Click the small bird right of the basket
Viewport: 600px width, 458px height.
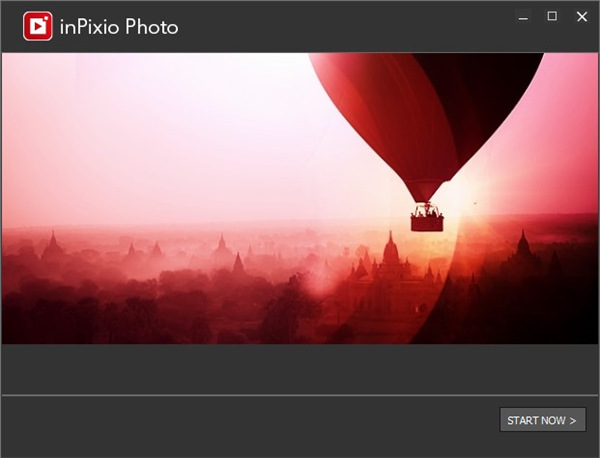[x=476, y=204]
